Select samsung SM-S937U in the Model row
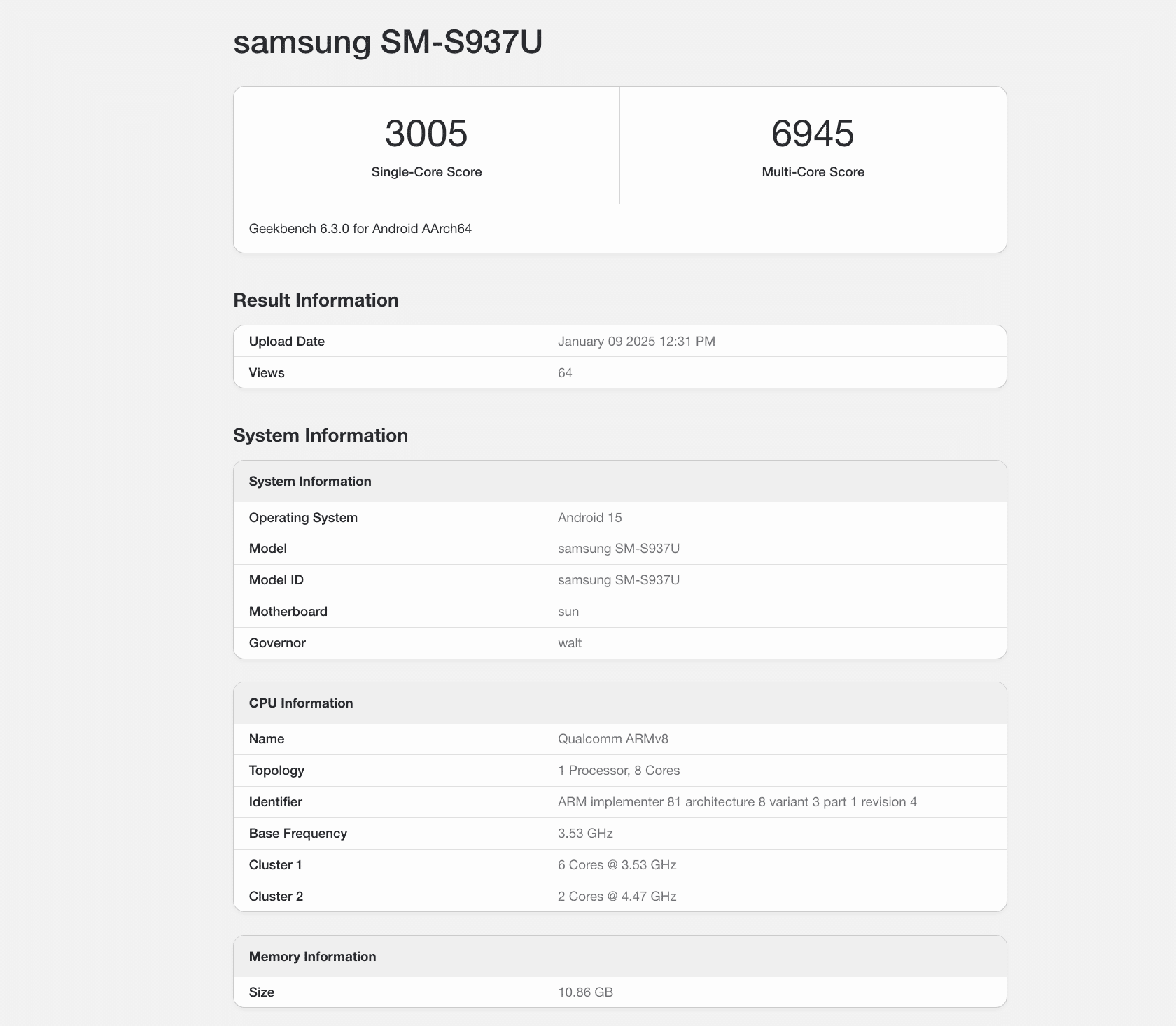1176x1026 pixels. coord(619,549)
